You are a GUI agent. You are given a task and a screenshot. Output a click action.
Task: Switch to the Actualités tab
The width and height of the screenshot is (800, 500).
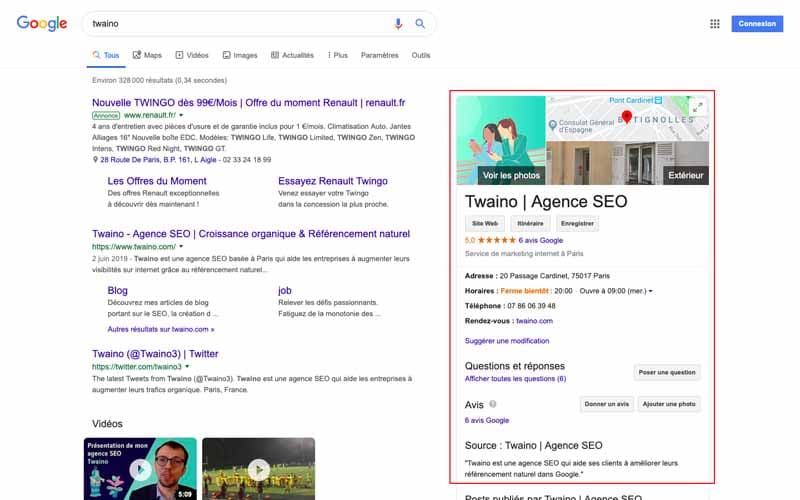292,55
